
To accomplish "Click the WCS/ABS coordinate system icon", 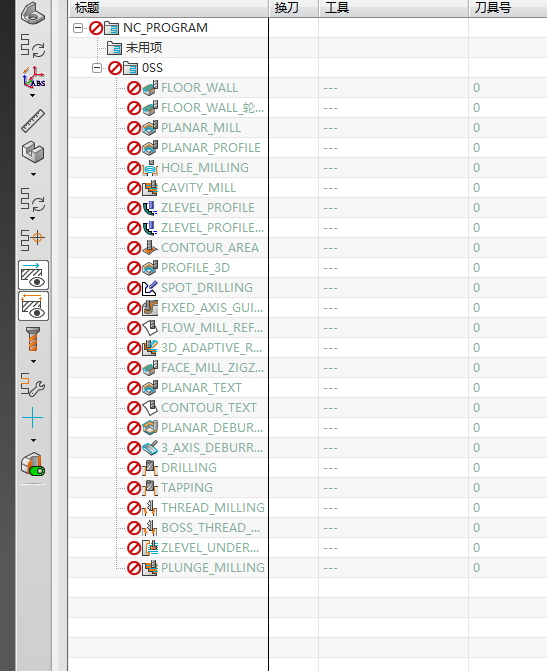I will click(x=33, y=77).
